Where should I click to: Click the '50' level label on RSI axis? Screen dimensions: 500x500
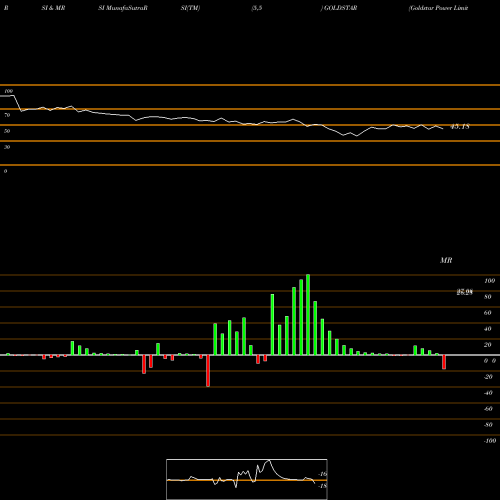(x=7, y=131)
